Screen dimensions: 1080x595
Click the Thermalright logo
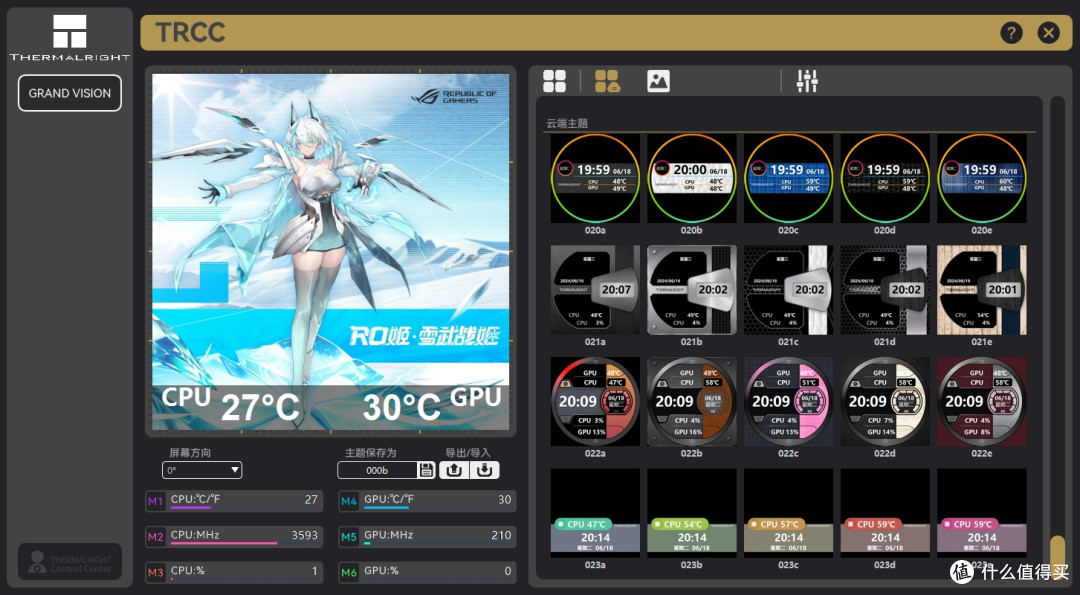click(x=70, y=38)
